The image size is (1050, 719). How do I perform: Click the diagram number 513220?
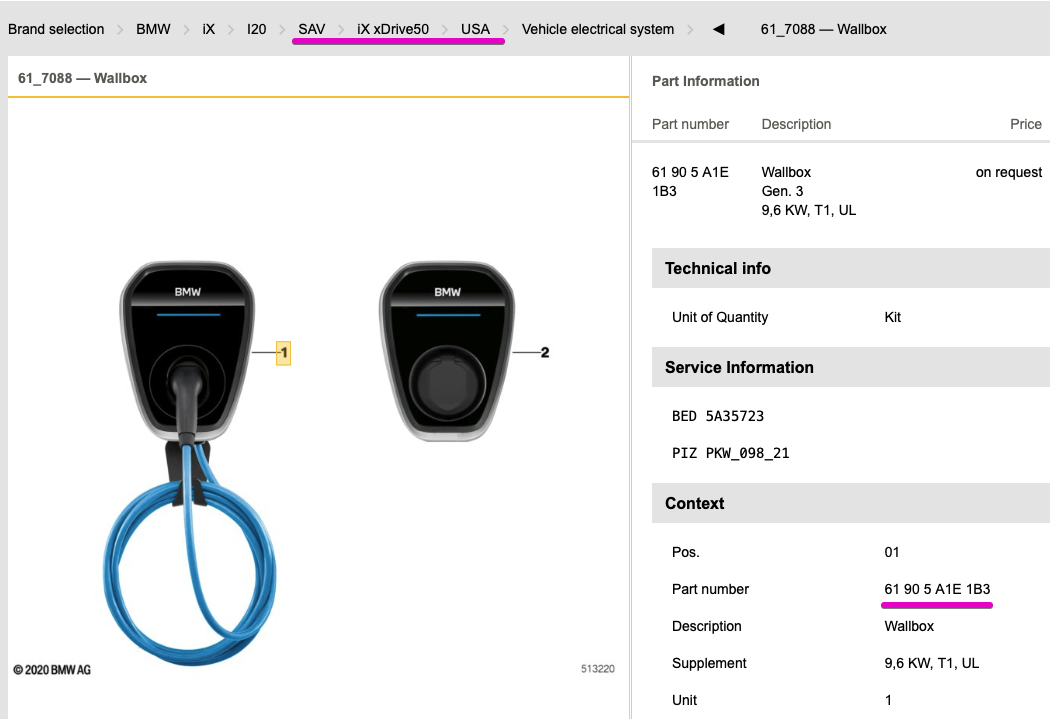[598, 669]
